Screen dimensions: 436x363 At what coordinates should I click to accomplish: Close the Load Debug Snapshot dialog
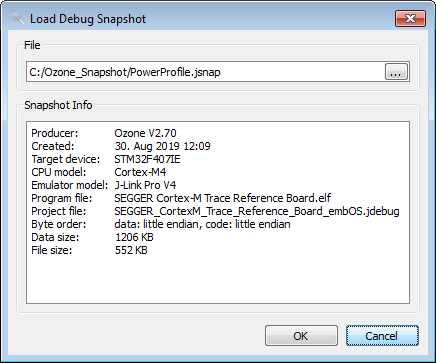pos(410,18)
